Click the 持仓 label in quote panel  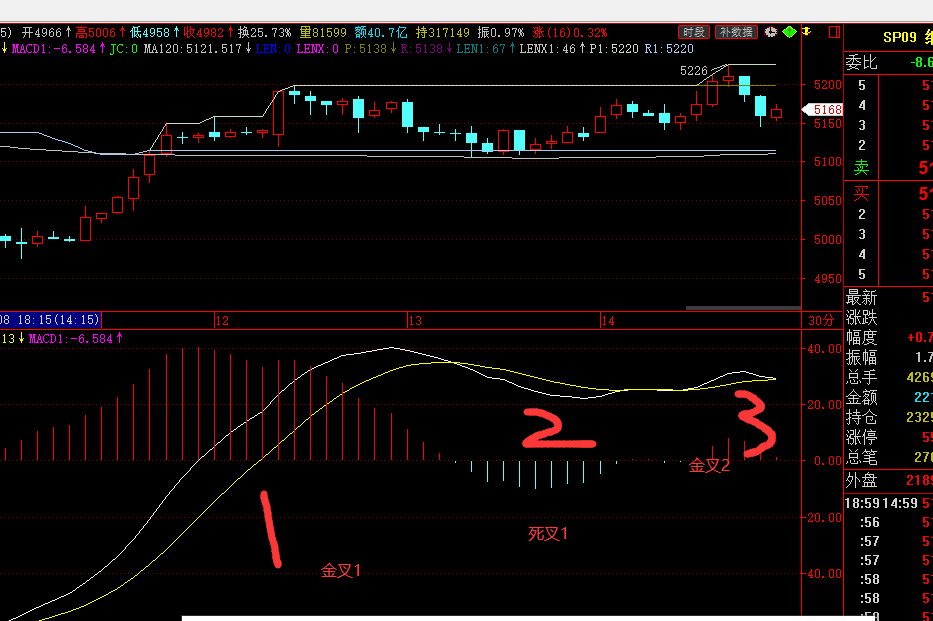point(861,418)
